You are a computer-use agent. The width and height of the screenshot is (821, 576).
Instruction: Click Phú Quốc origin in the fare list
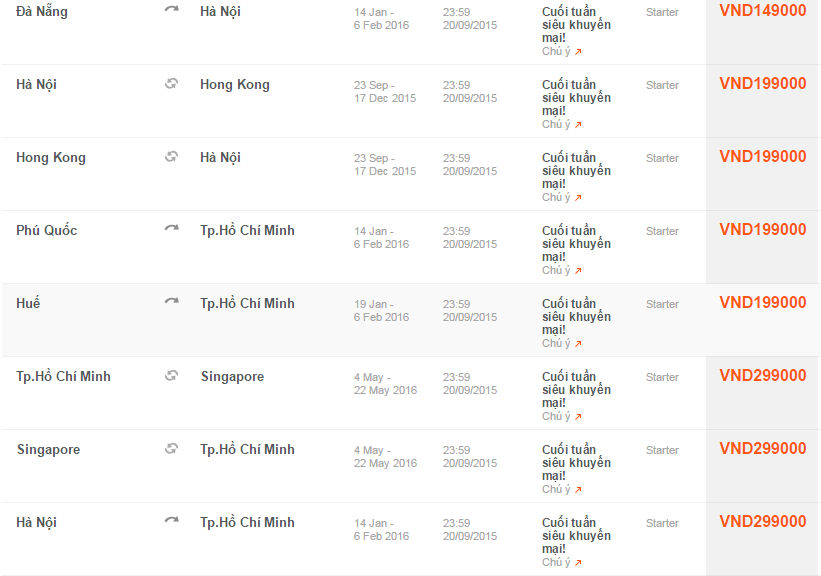(46, 231)
